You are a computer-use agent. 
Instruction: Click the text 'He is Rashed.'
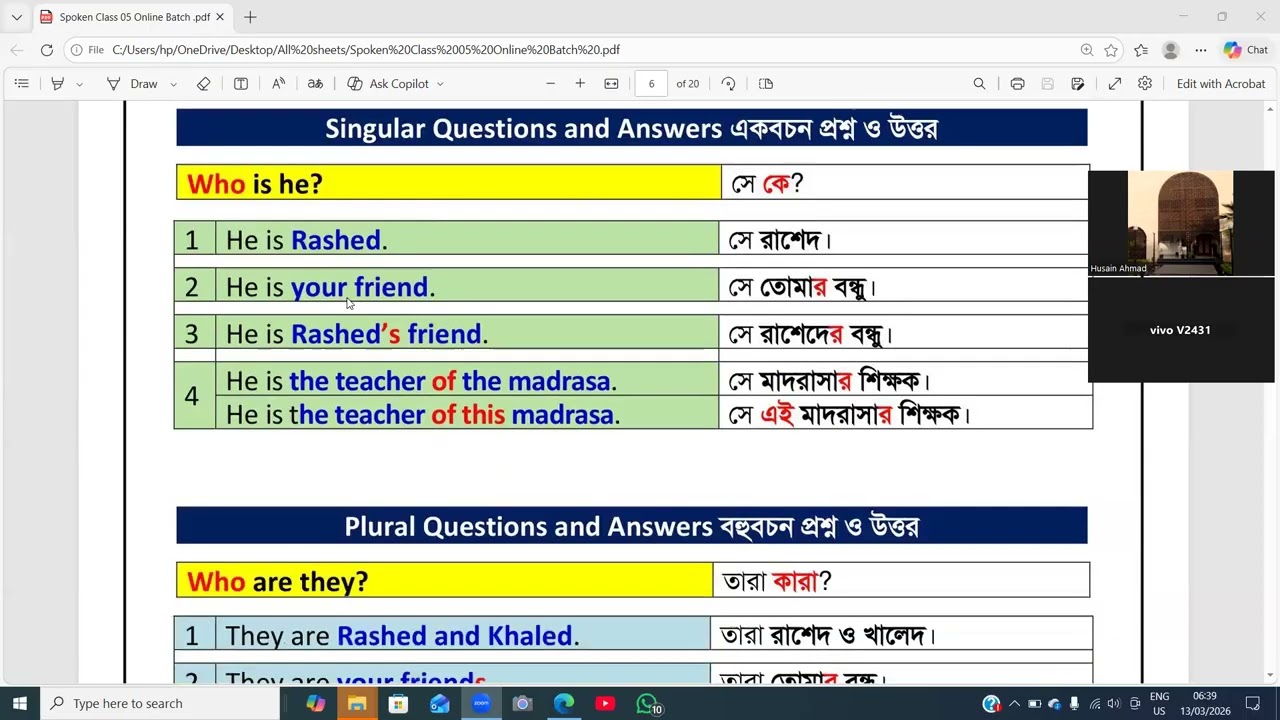pyautogui.click(x=306, y=240)
